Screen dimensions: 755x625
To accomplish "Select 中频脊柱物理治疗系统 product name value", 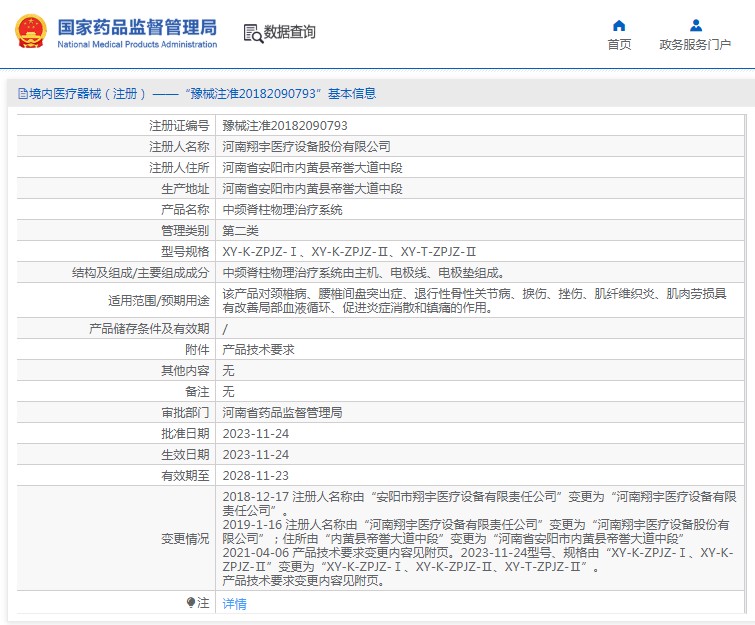I will point(282,209).
